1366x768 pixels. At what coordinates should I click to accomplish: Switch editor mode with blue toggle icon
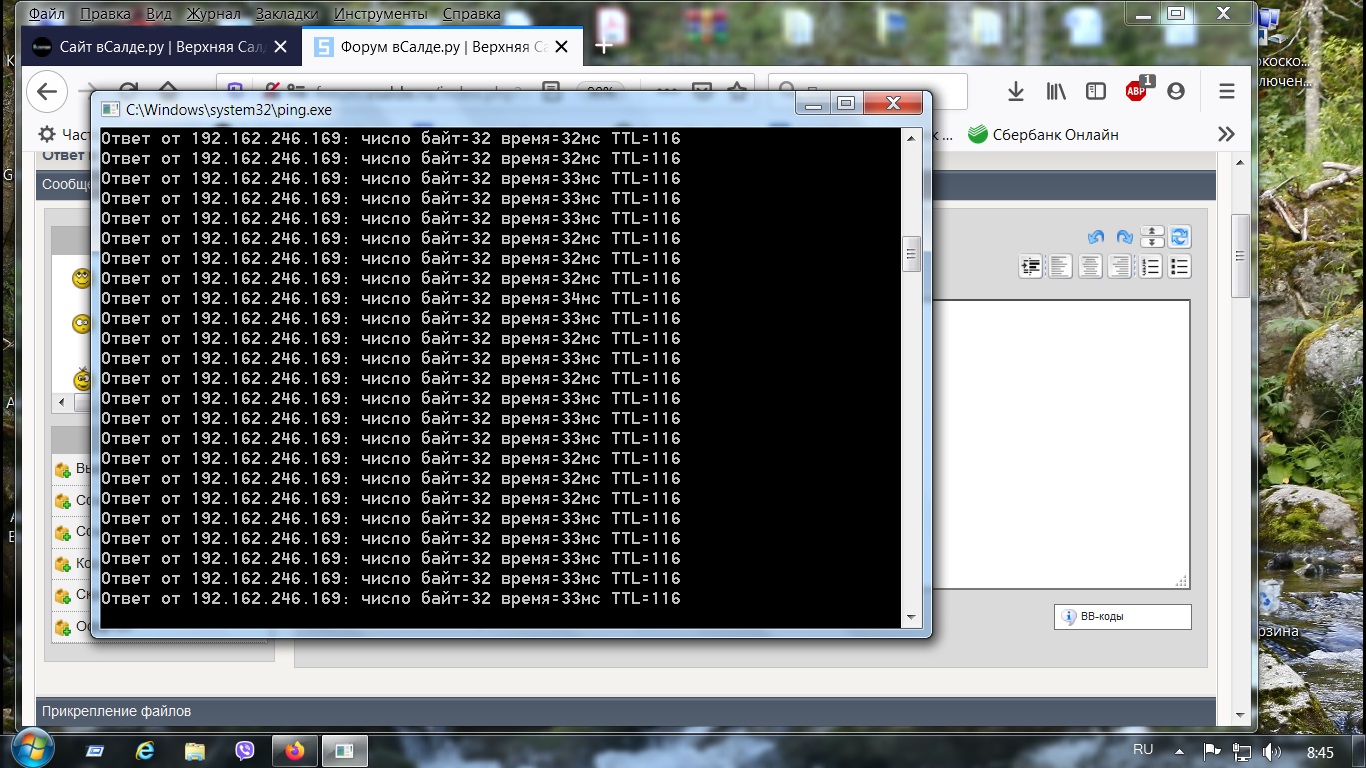[1180, 237]
